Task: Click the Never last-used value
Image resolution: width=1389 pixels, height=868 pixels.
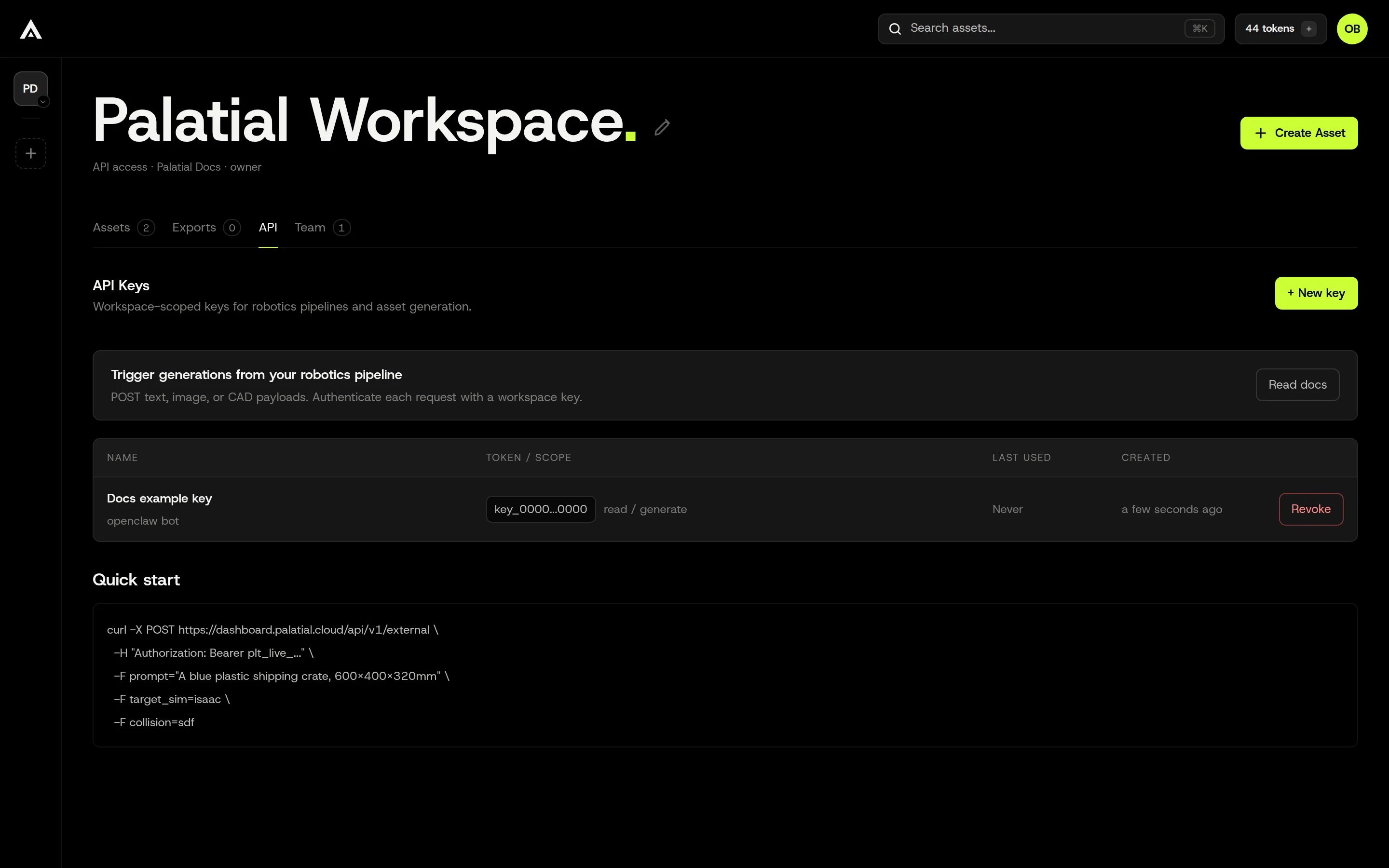Action: tap(1008, 509)
